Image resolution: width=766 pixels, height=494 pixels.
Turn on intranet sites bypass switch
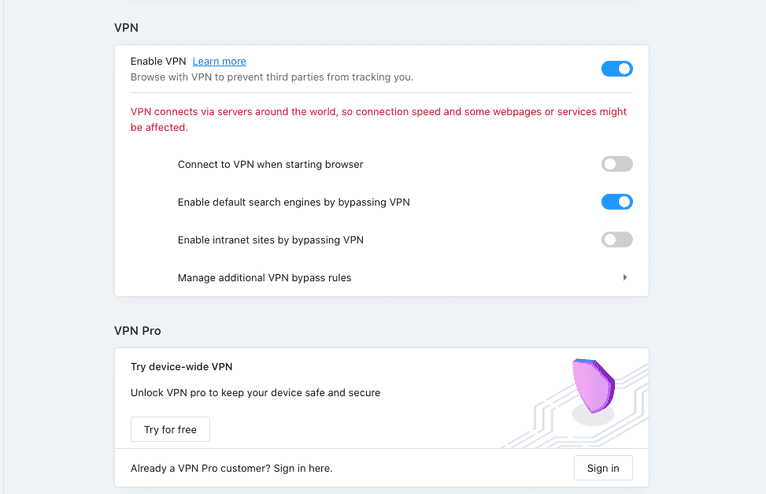coord(616,240)
